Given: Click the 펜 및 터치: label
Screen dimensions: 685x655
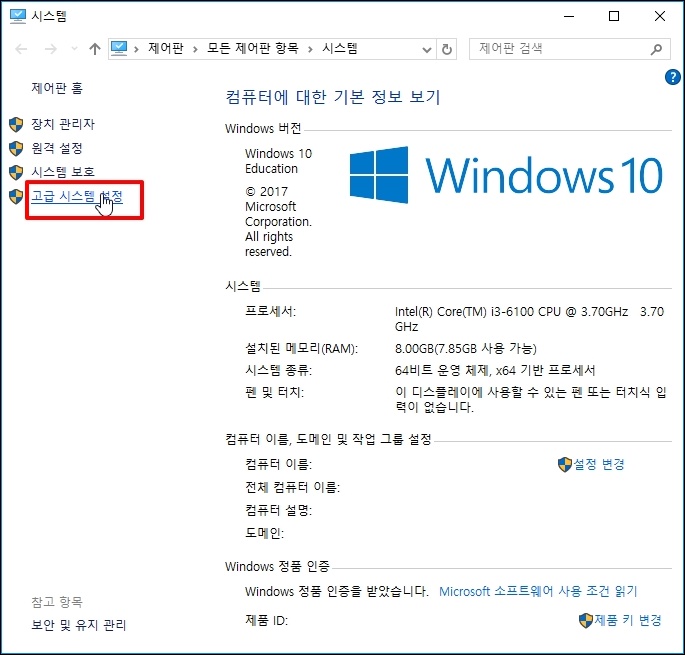Looking at the screenshot, I should [274, 392].
